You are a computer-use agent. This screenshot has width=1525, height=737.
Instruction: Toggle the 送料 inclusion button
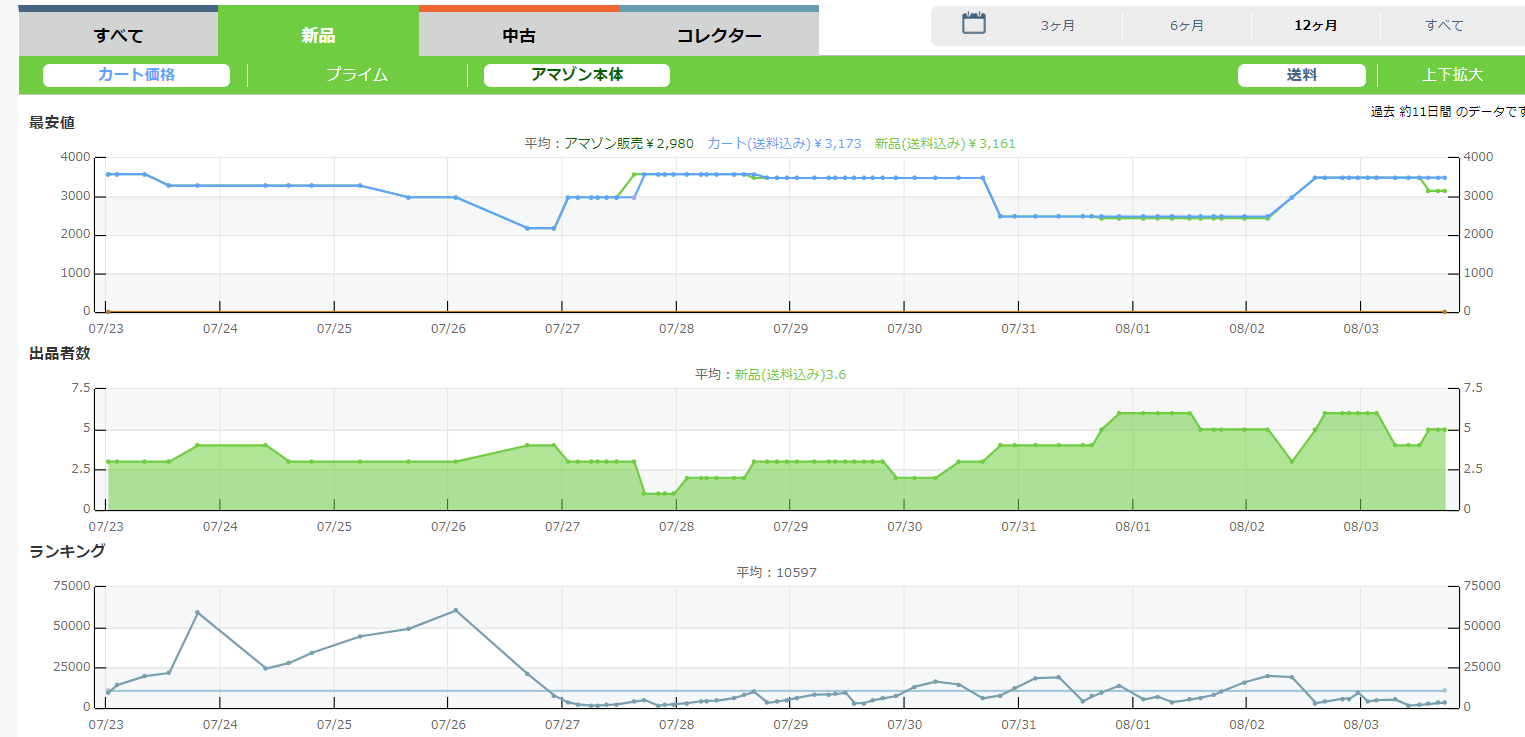tap(1301, 75)
